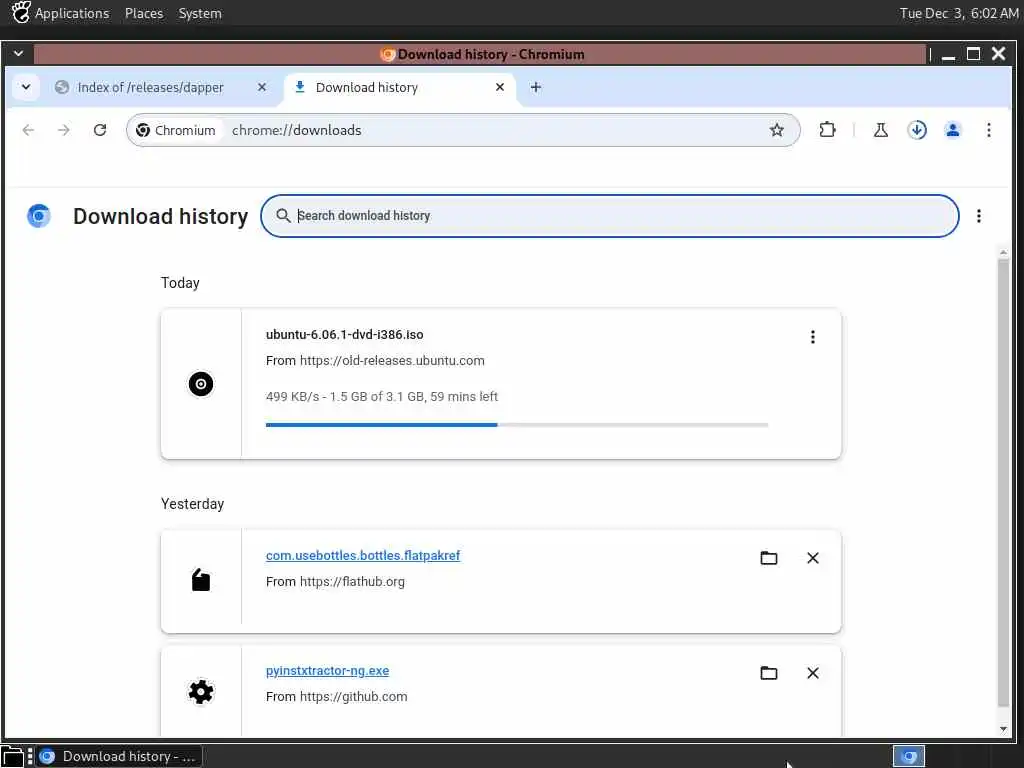
Task: Show the downloads bubble in toolbar
Action: click(917, 130)
